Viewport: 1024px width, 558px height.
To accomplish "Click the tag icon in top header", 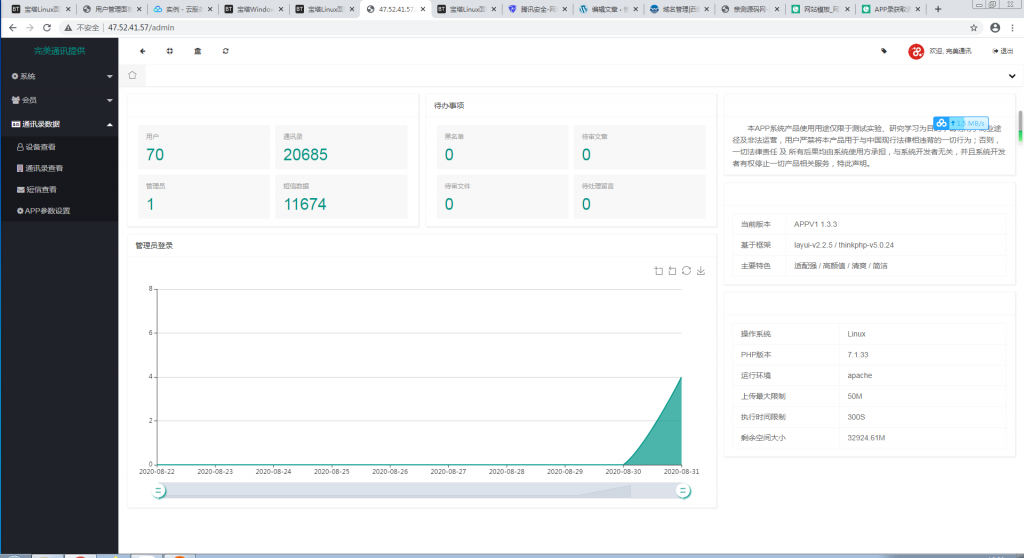I will pyautogui.click(x=883, y=51).
